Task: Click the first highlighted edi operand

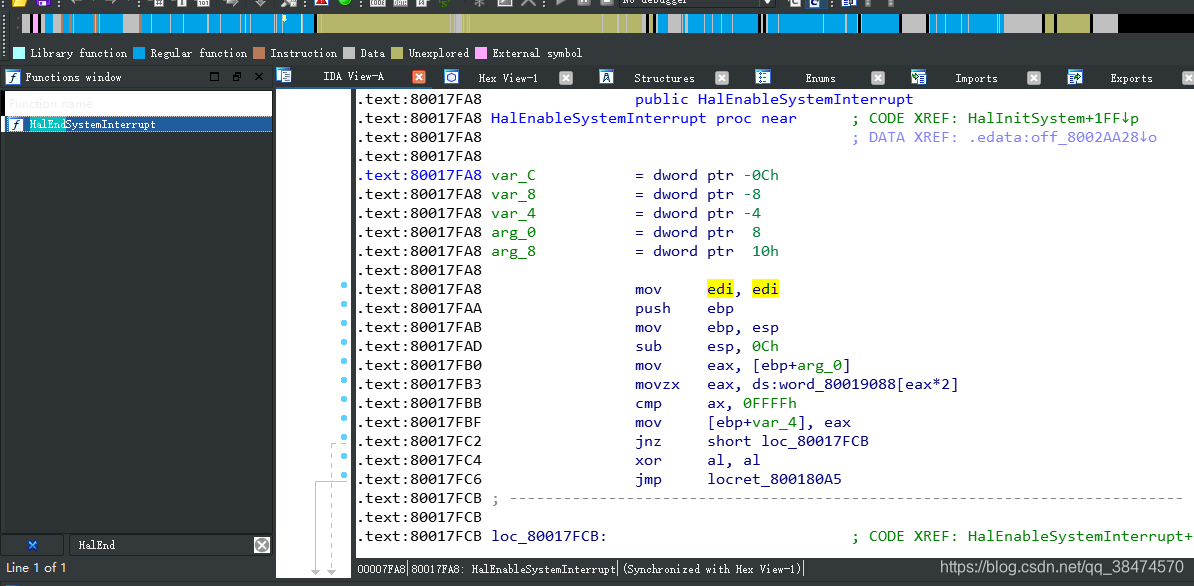Action: (x=720, y=289)
